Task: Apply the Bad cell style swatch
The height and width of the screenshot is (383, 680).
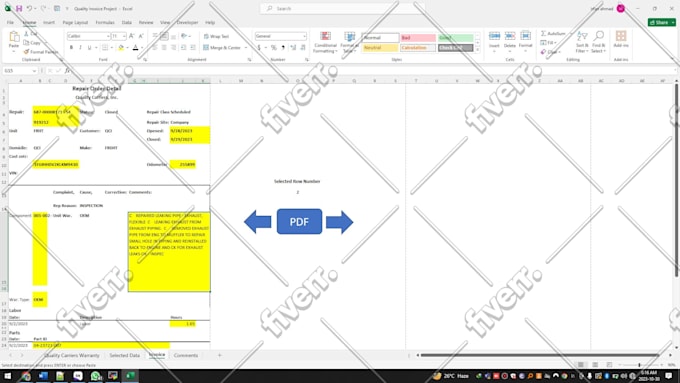Action: (418, 38)
